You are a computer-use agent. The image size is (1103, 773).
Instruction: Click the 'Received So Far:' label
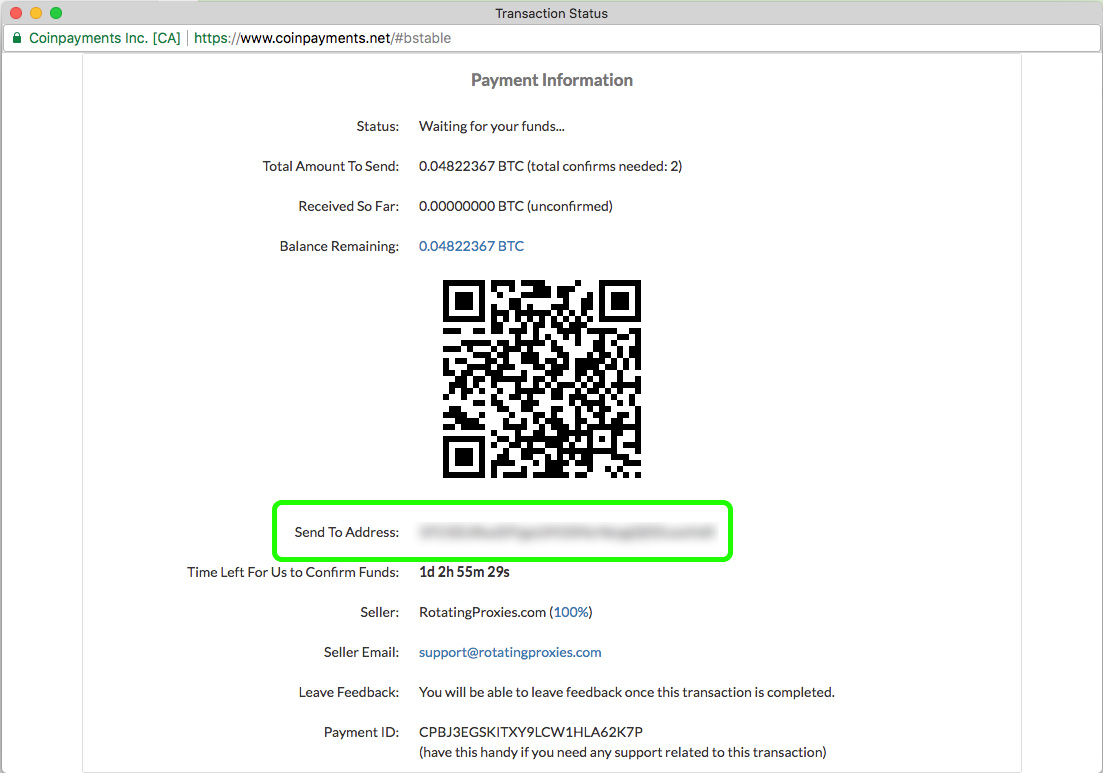[x=349, y=206]
